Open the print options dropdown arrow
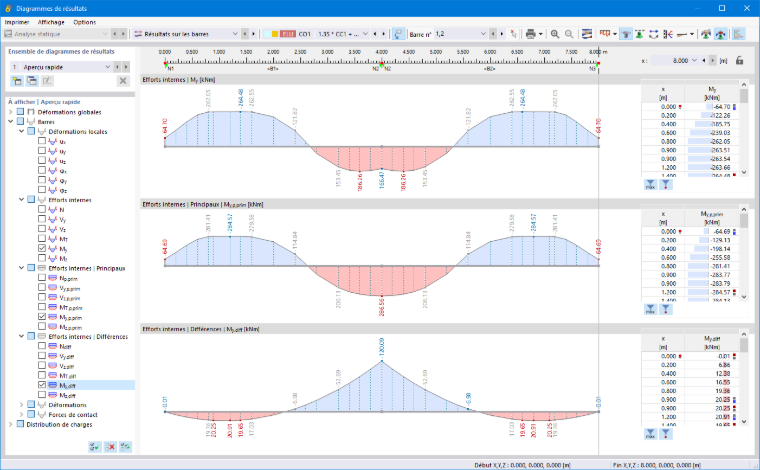 (540, 34)
